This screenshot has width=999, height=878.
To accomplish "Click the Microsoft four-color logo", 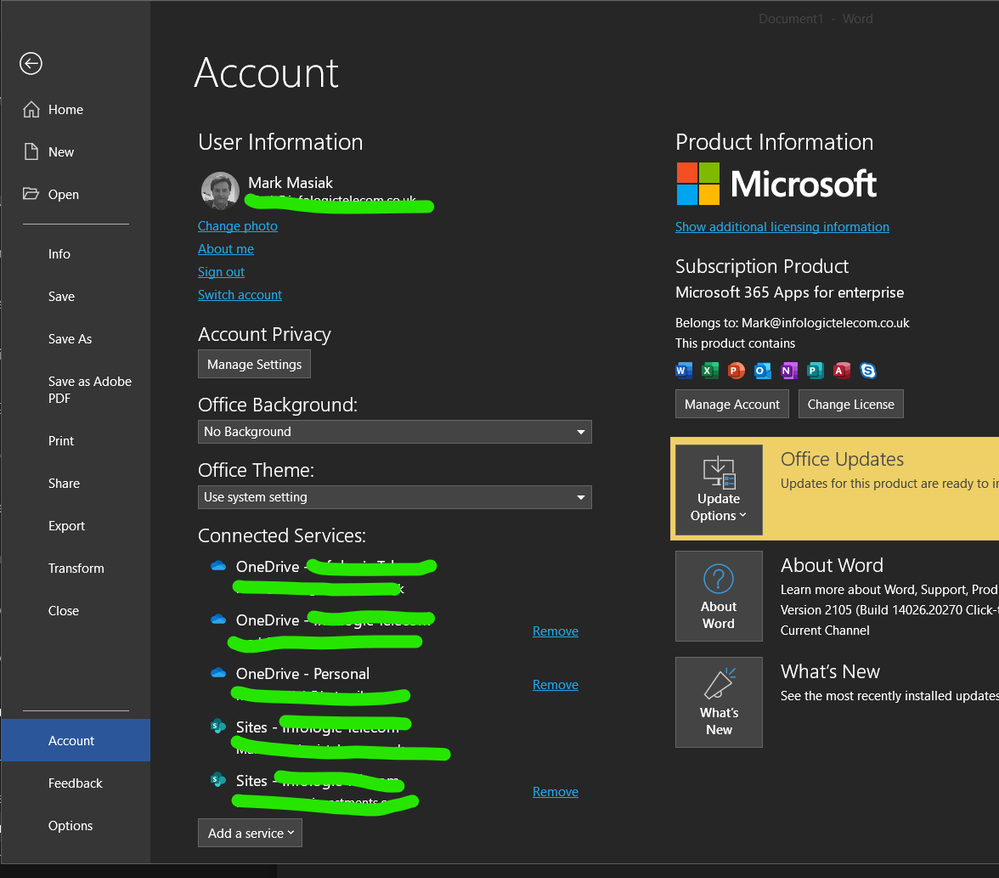I will click(x=698, y=184).
